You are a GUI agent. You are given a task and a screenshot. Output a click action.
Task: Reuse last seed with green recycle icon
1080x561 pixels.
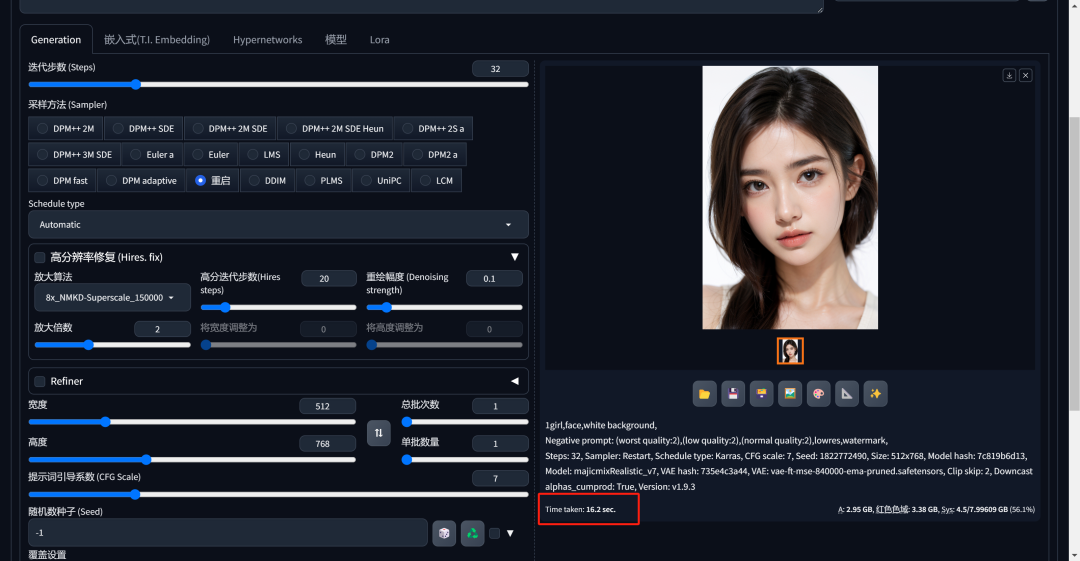472,533
